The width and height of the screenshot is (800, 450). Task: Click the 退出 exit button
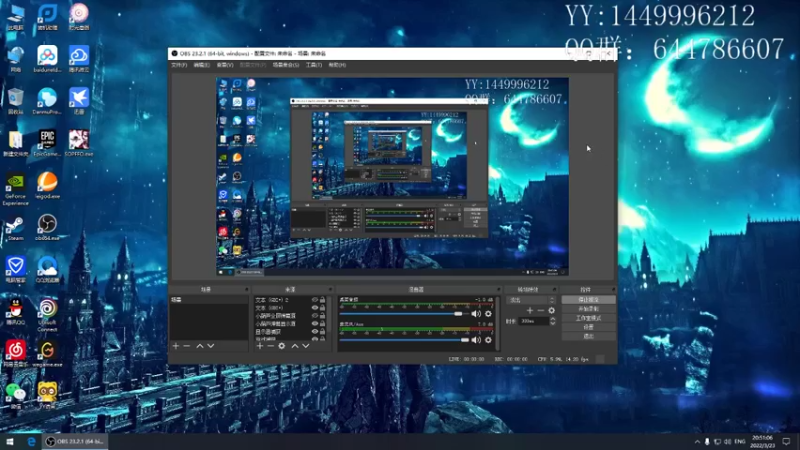click(x=588, y=337)
